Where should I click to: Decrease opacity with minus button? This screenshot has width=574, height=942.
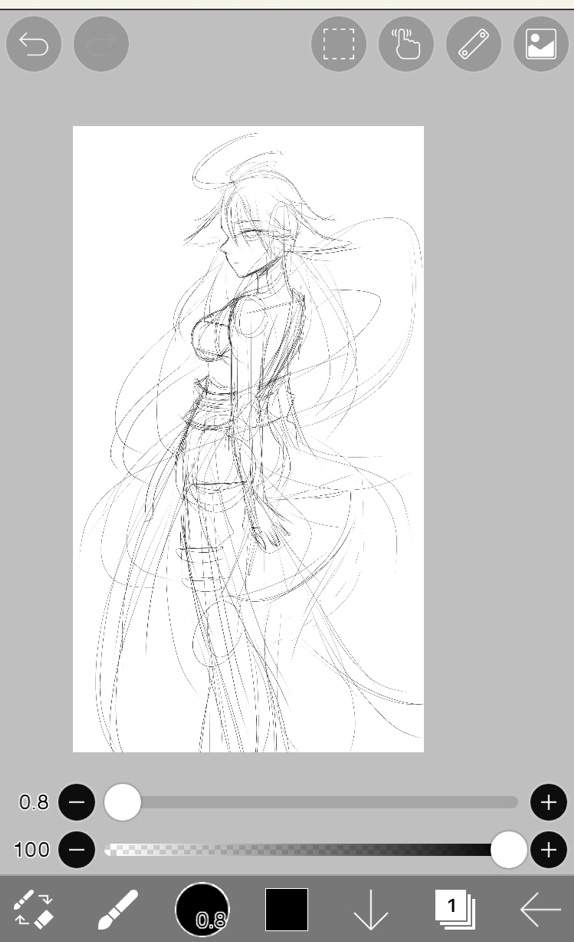76,849
